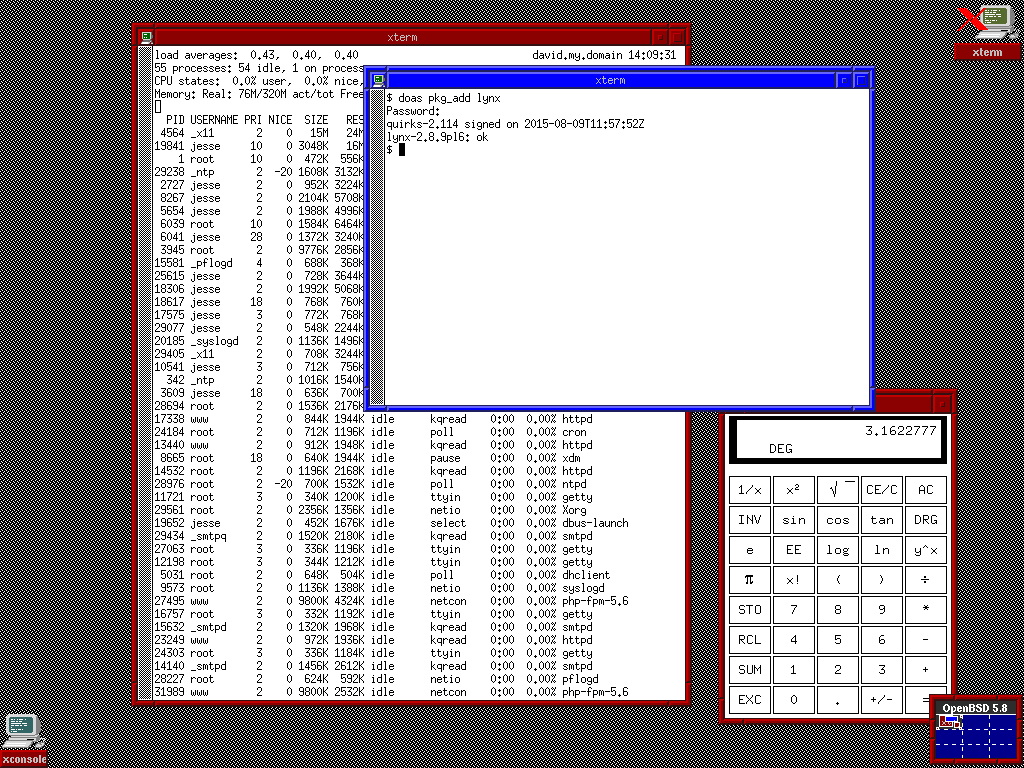Click the calculator 9 key
Viewport: 1024px width, 768px height.
click(882, 610)
